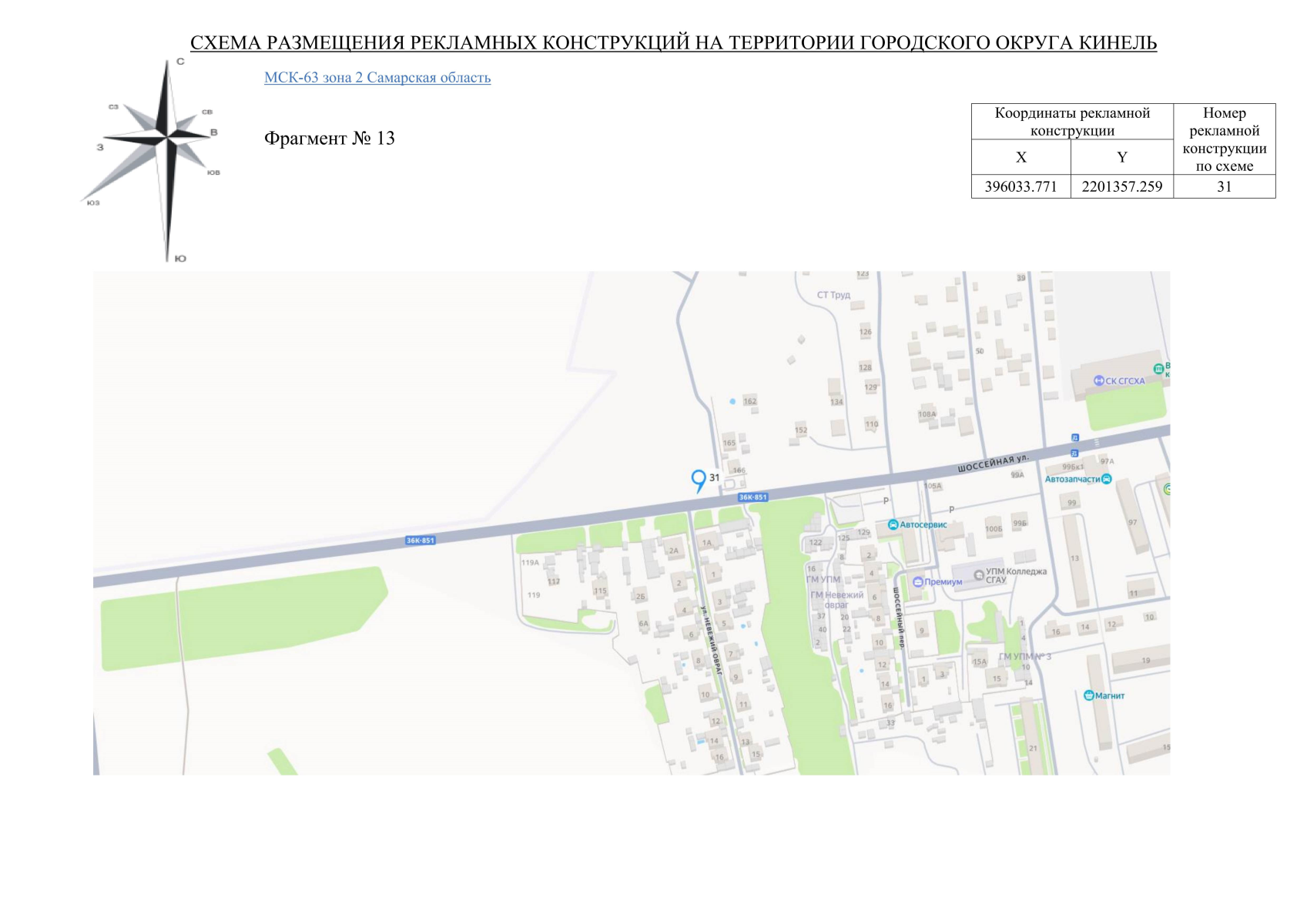Click the table cell with construction number 31
Image resolution: width=1307 pixels, height=924 pixels.
coord(1224,187)
